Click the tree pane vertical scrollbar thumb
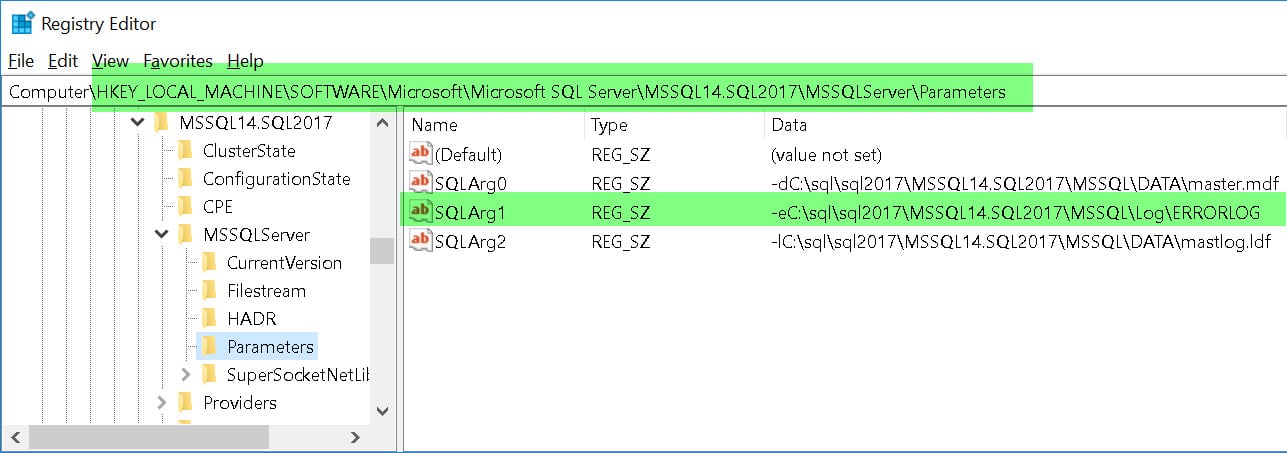This screenshot has width=1287, height=453. [382, 250]
